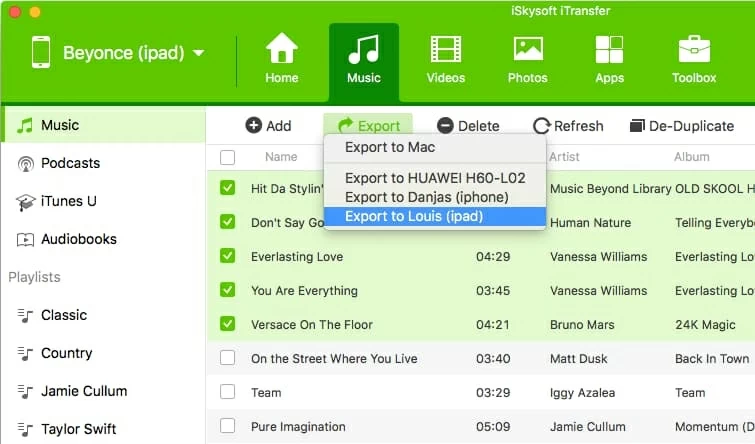Click the Add plus icon
Viewport: 755px width, 444px height.
[254, 126]
